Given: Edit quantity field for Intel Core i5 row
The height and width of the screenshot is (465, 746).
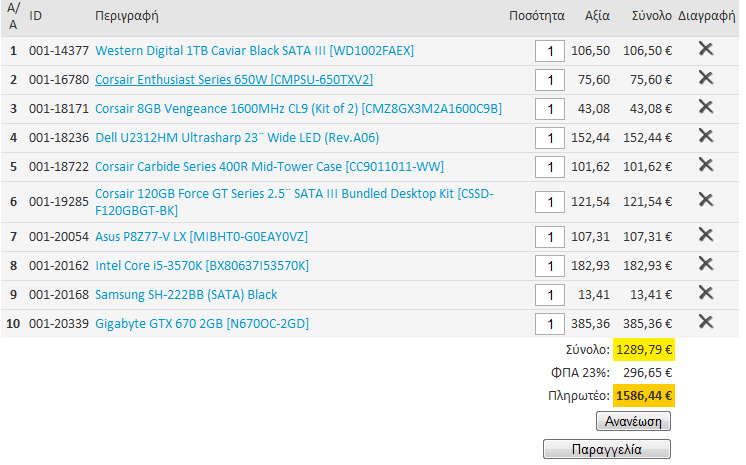Looking at the screenshot, I should [x=550, y=266].
